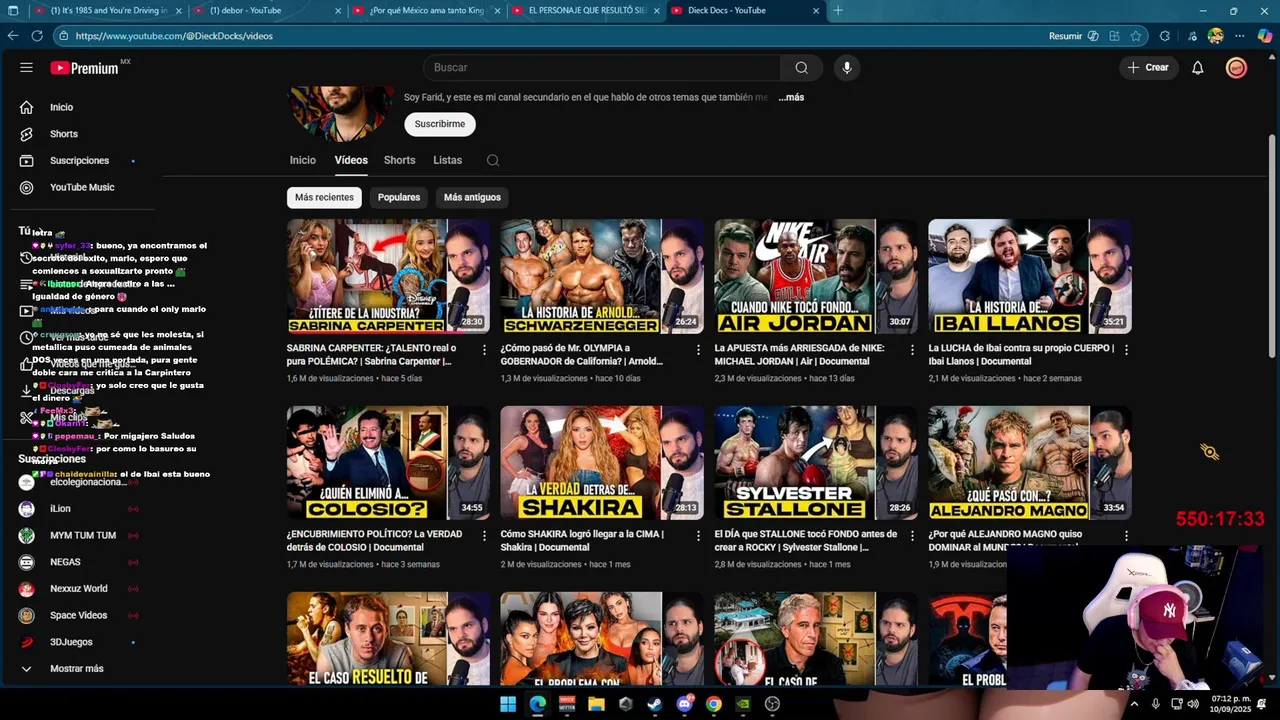Open Shorts in the sidebar

pyautogui.click(x=63, y=134)
